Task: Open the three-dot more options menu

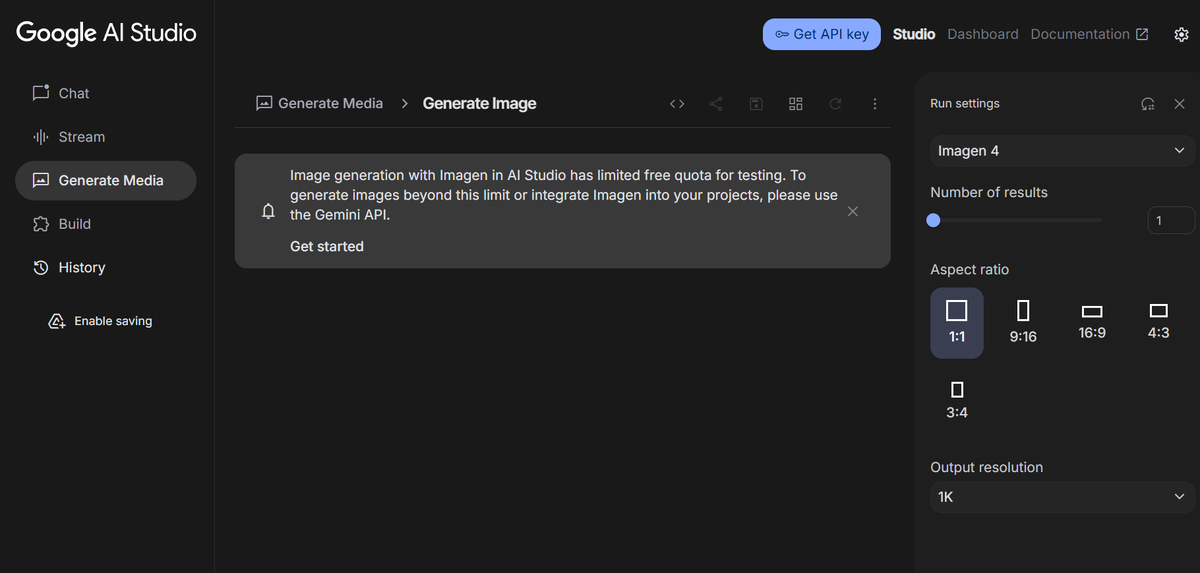Action: pos(875,103)
